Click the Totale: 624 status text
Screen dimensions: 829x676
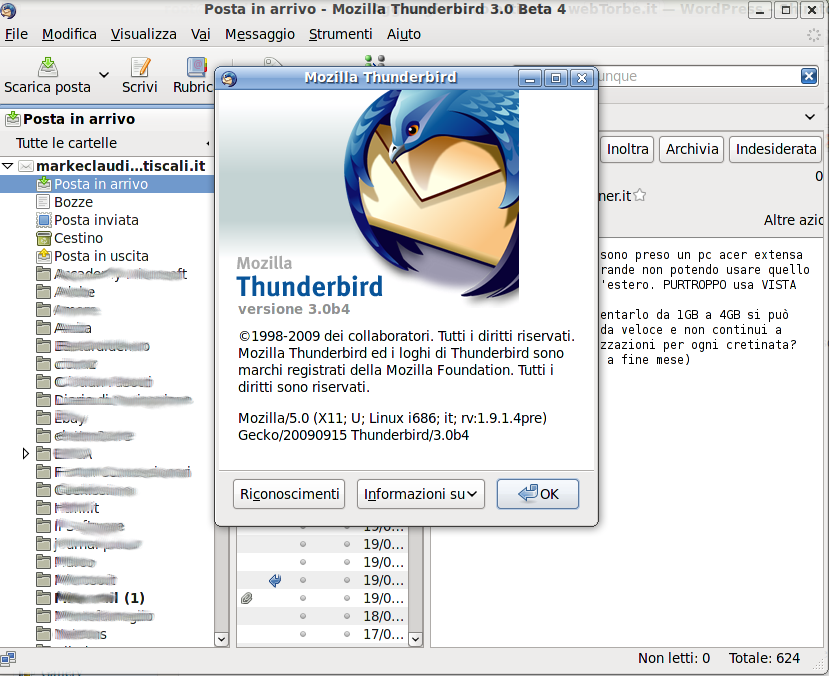[764, 658]
